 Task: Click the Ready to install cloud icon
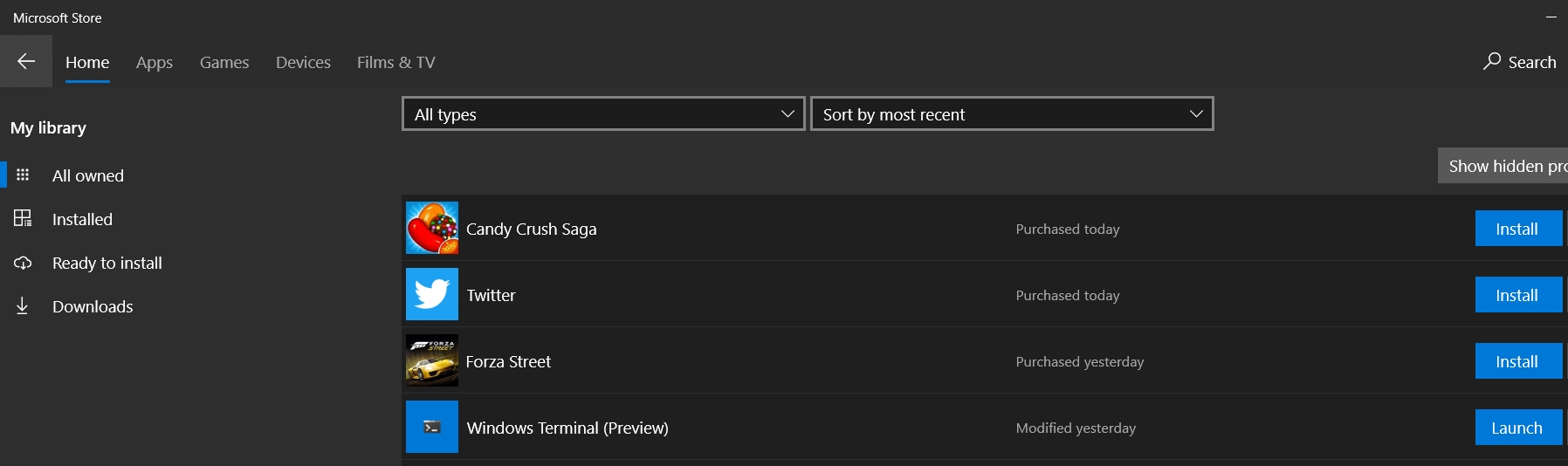(x=23, y=263)
